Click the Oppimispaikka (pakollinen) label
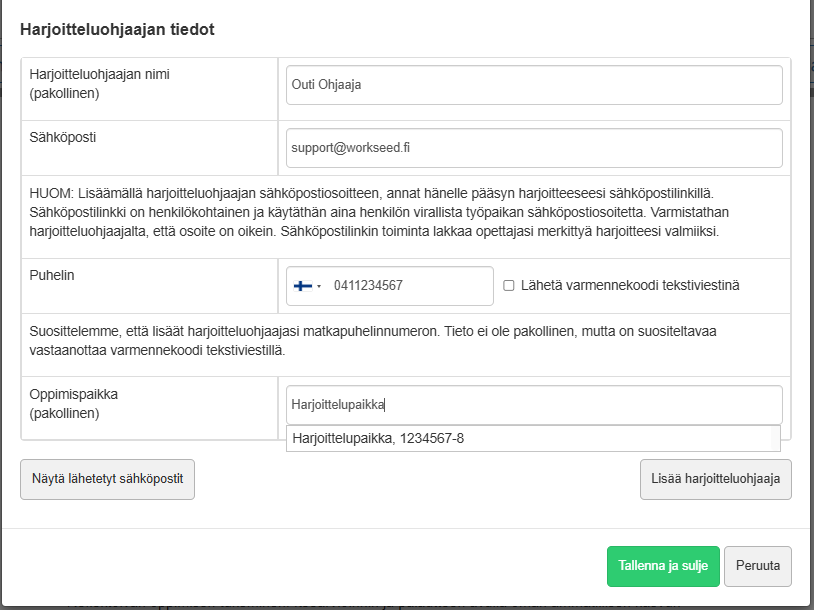 point(74,403)
